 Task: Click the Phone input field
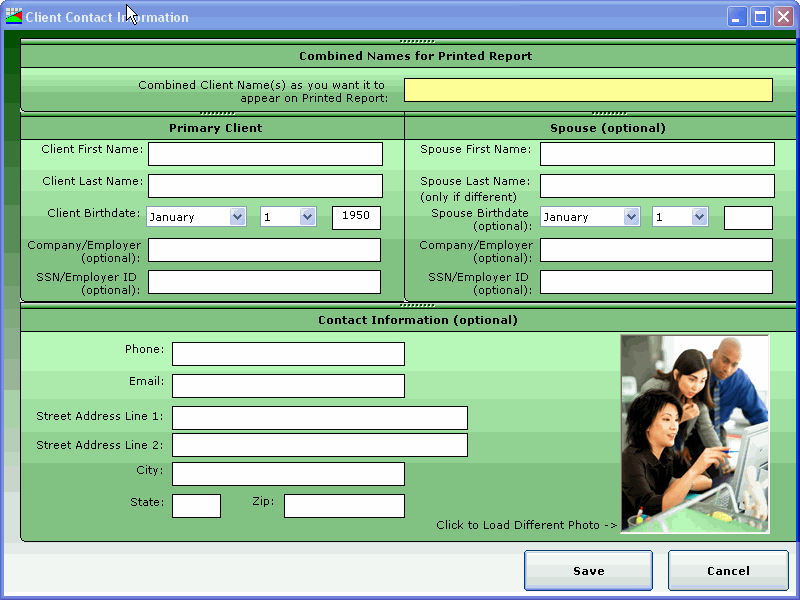[288, 354]
